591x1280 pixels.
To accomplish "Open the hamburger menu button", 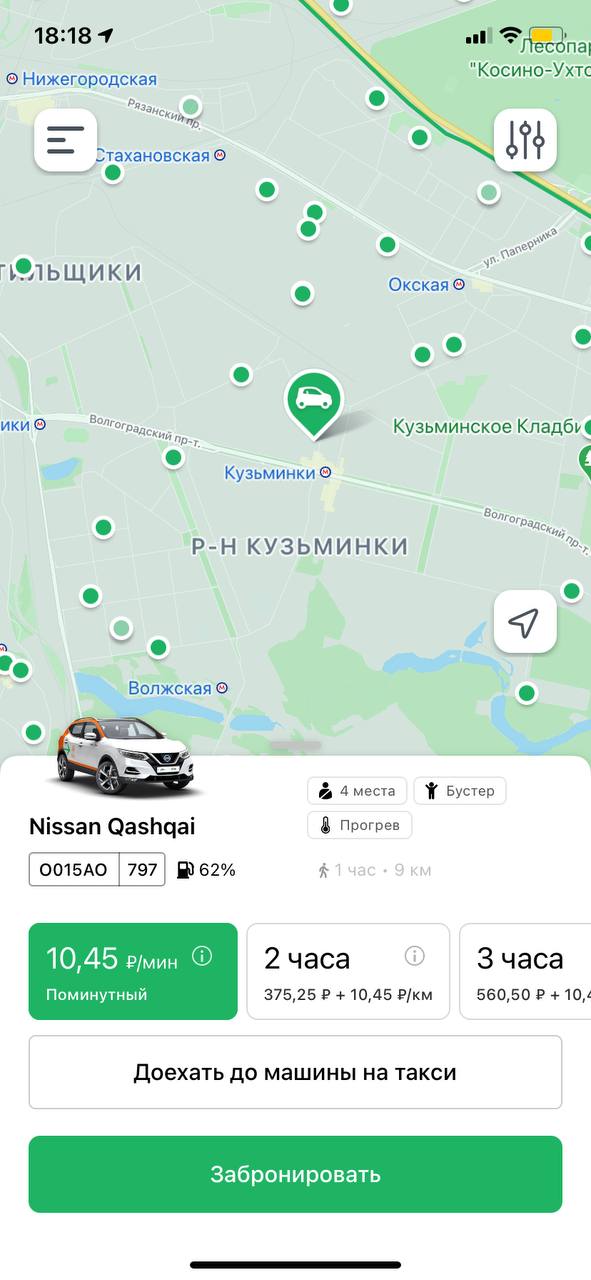I will point(66,140).
